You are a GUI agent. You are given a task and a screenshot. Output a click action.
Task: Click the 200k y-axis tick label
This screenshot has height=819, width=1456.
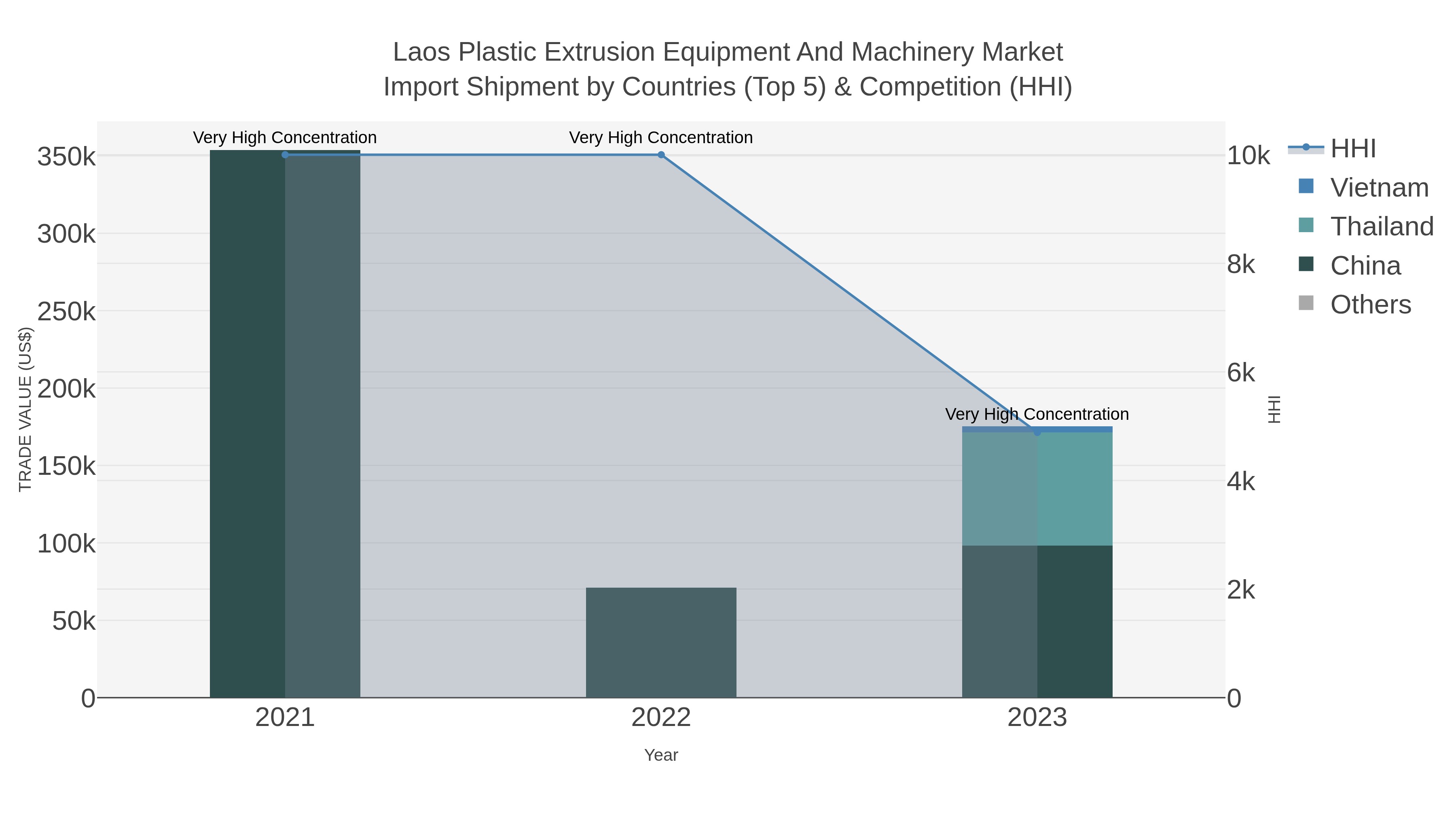point(66,389)
